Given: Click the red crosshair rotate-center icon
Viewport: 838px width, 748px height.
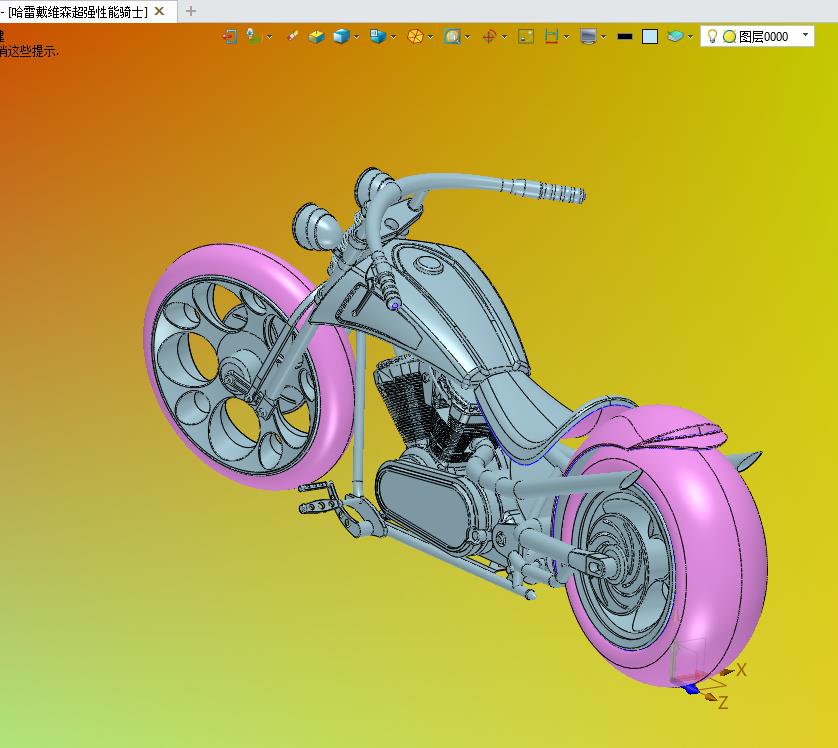Looking at the screenshot, I should pyautogui.click(x=489, y=36).
